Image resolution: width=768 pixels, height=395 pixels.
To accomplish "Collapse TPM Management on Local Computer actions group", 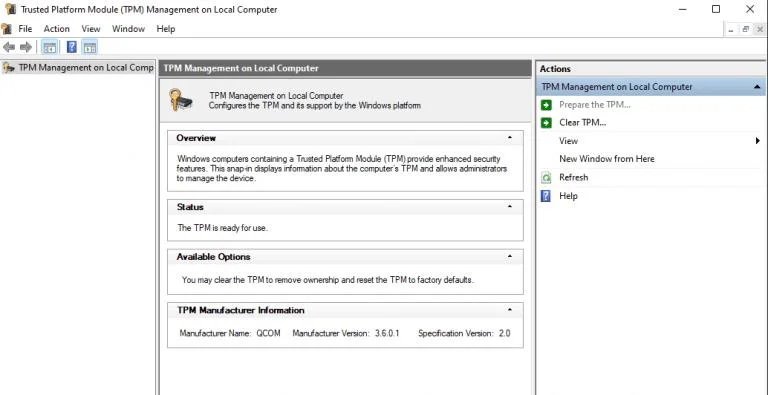I will click(757, 87).
